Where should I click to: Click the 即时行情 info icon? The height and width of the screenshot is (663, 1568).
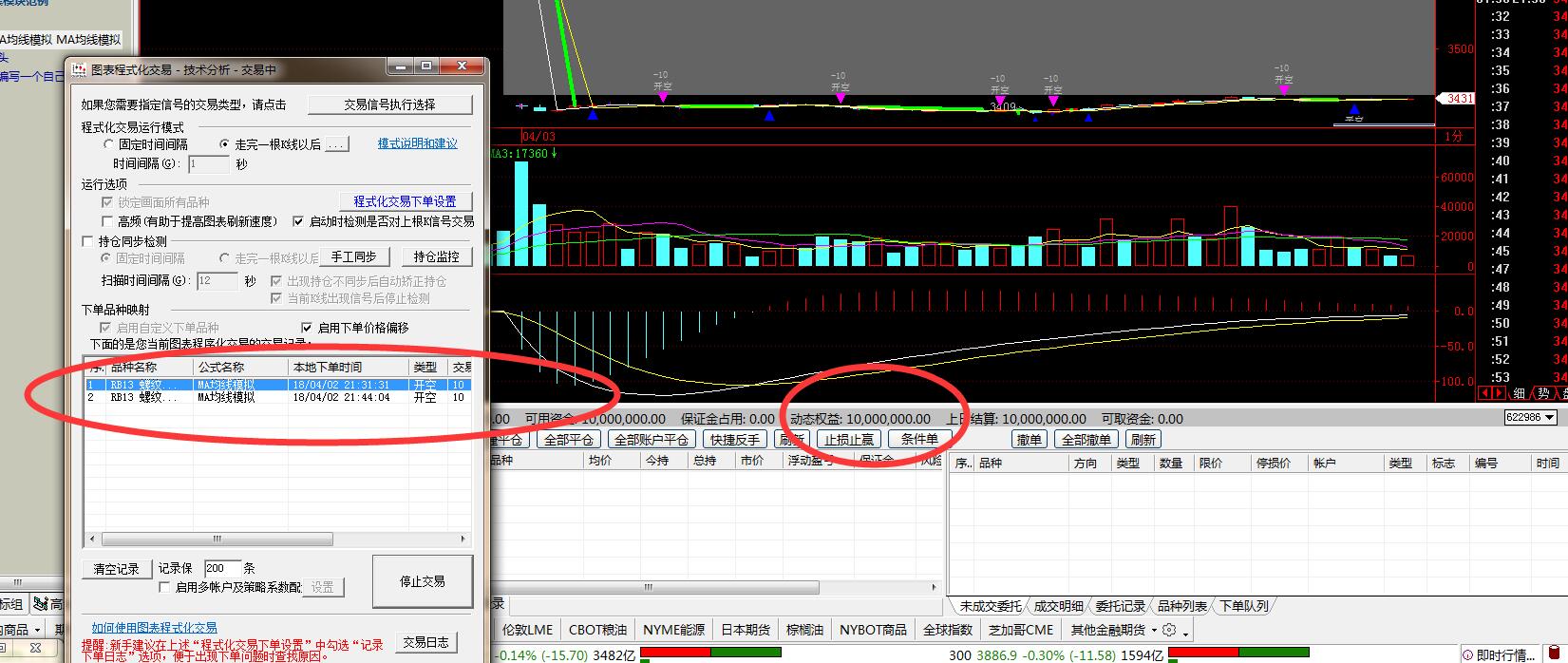click(1468, 654)
